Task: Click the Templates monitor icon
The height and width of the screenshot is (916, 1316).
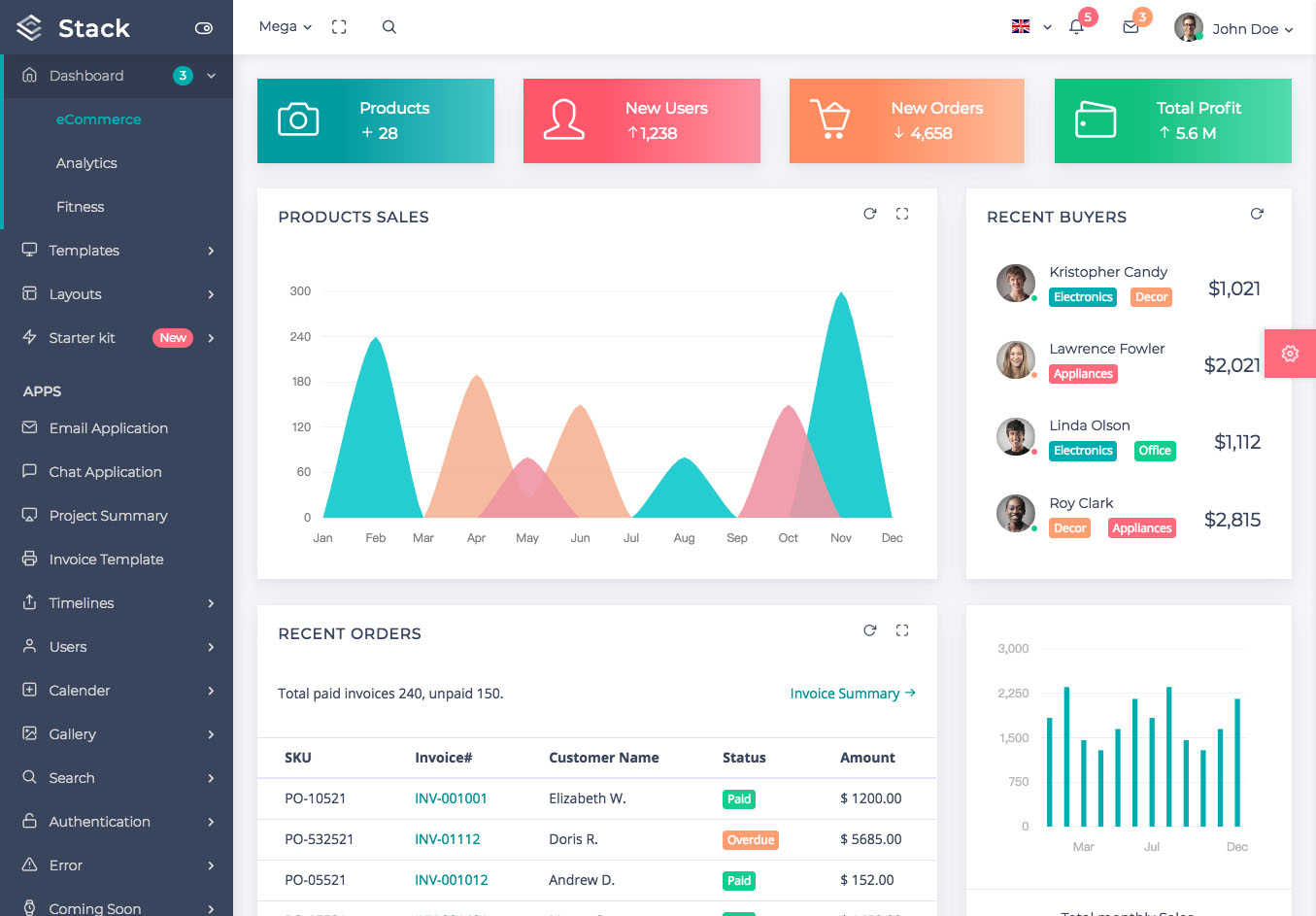Action: (29, 250)
